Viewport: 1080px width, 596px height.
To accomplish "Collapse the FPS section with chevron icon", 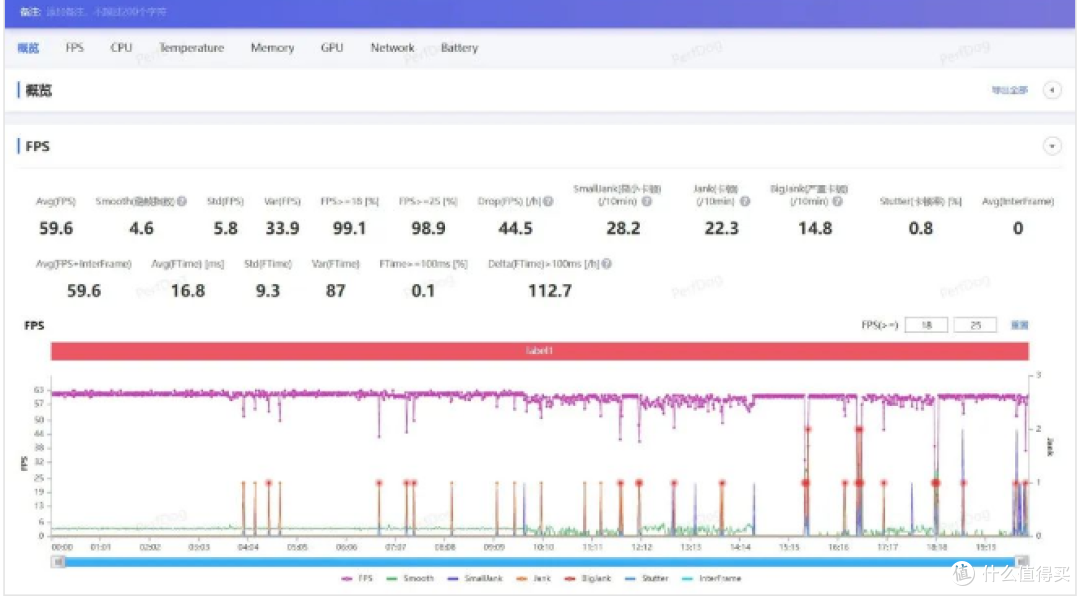I will pyautogui.click(x=1052, y=146).
